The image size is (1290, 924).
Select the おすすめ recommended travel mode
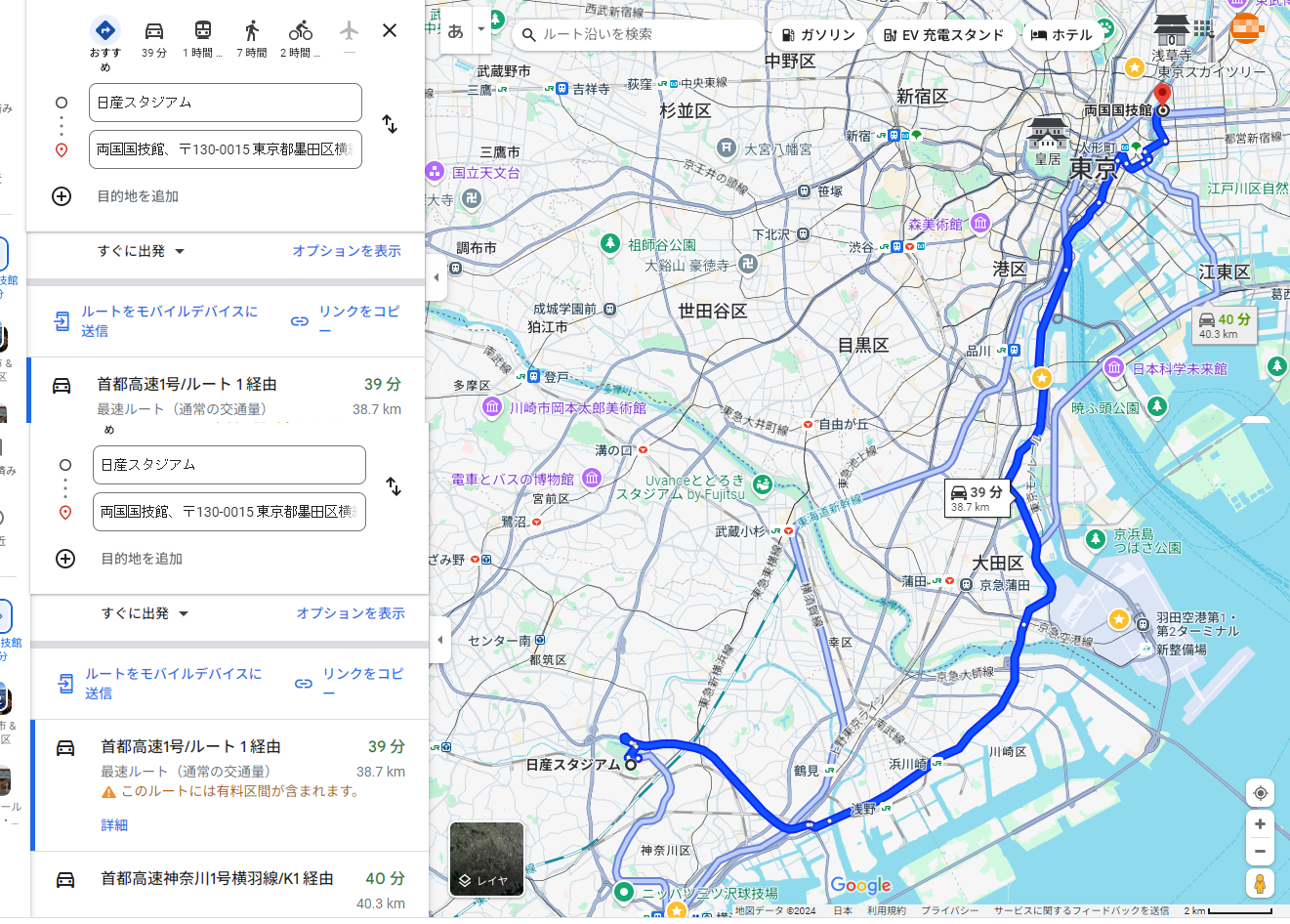click(x=105, y=43)
